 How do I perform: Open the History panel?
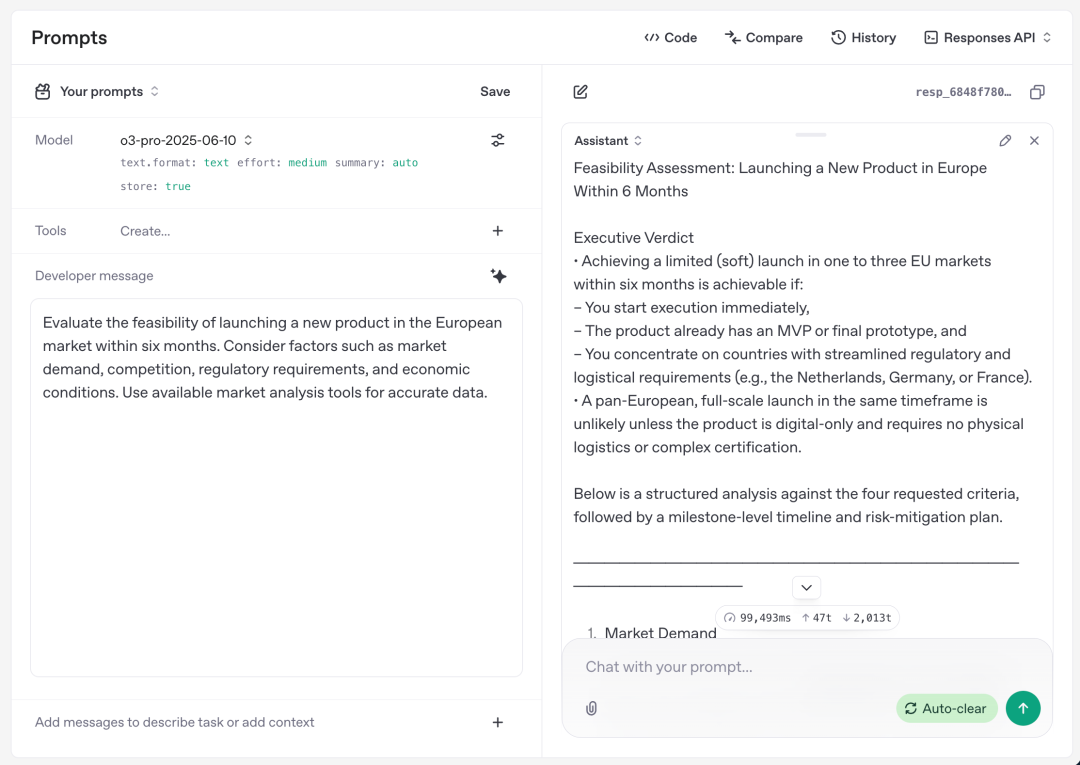863,38
